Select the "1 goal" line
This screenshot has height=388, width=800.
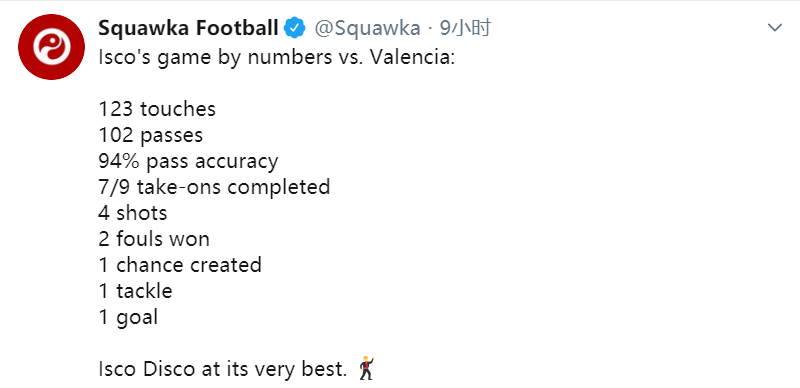(128, 318)
